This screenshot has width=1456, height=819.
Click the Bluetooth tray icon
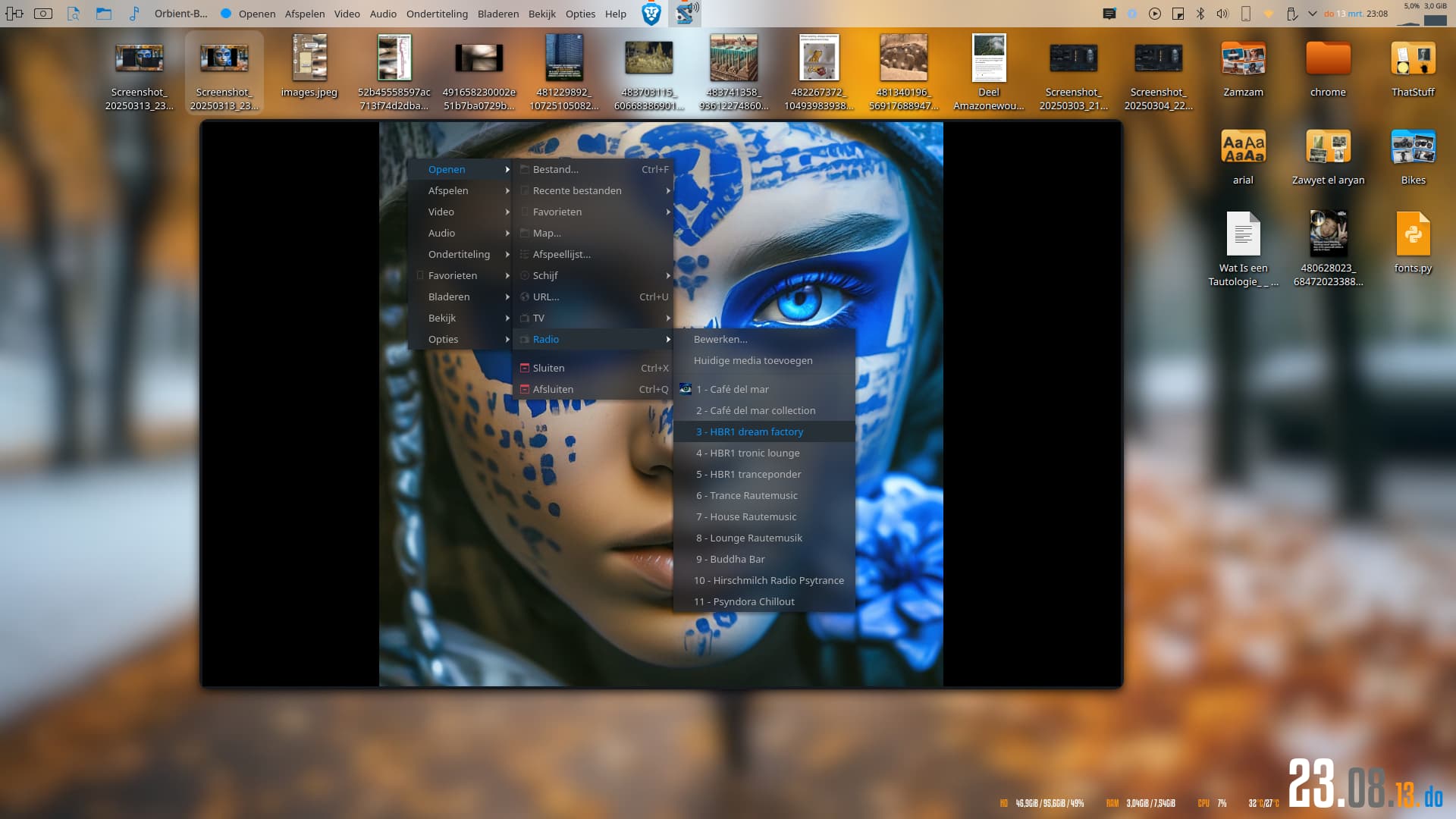(x=1200, y=14)
